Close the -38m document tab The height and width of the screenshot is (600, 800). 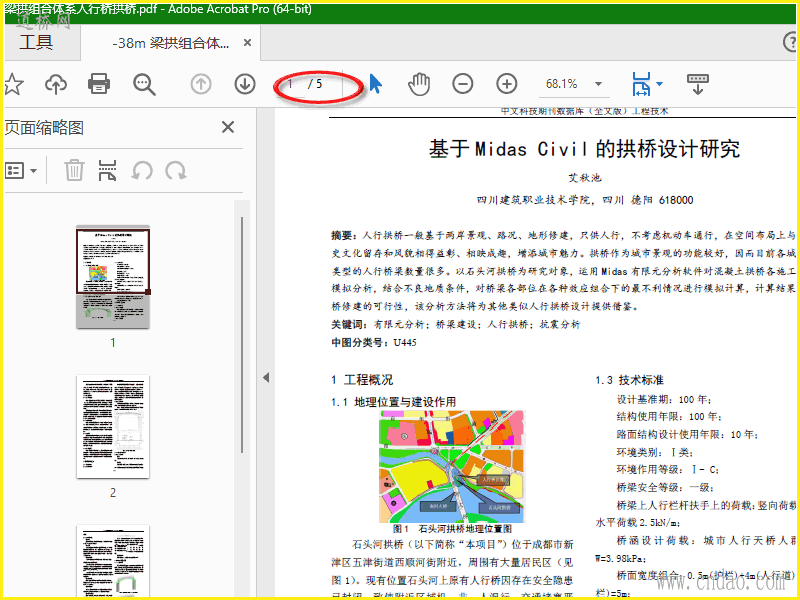click(x=247, y=43)
